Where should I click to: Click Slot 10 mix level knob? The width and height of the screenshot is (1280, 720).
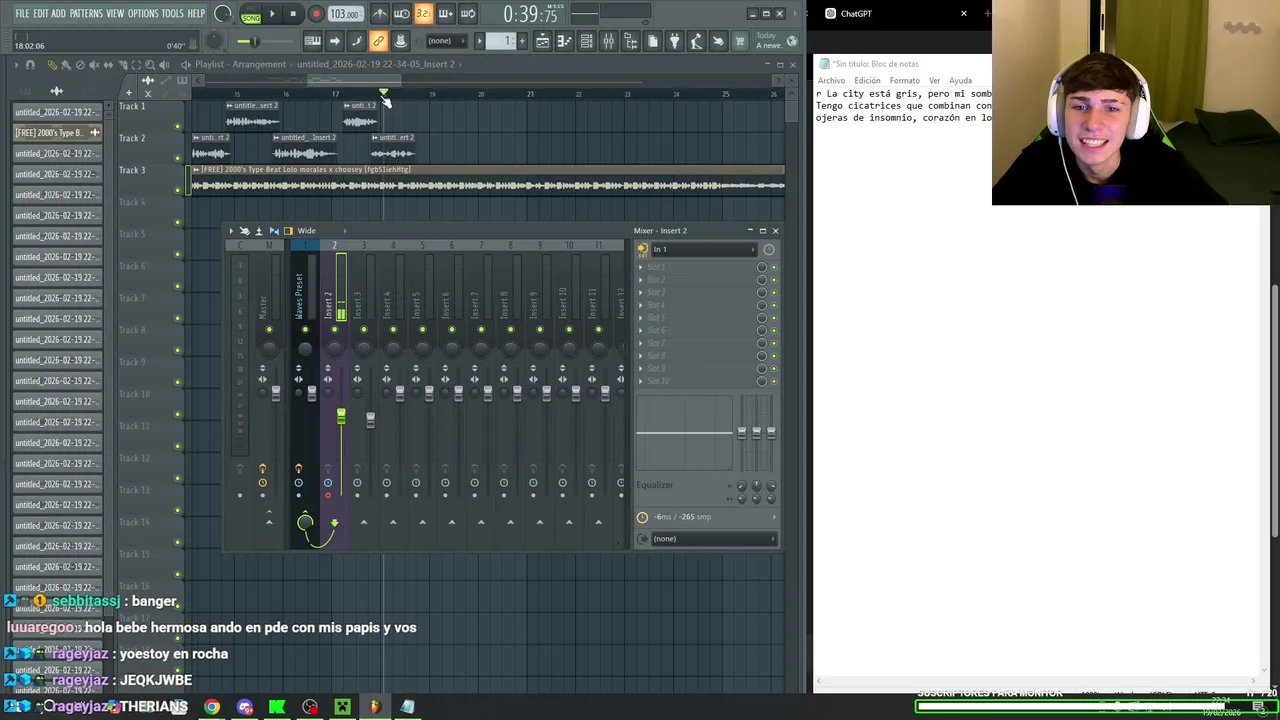[761, 381]
